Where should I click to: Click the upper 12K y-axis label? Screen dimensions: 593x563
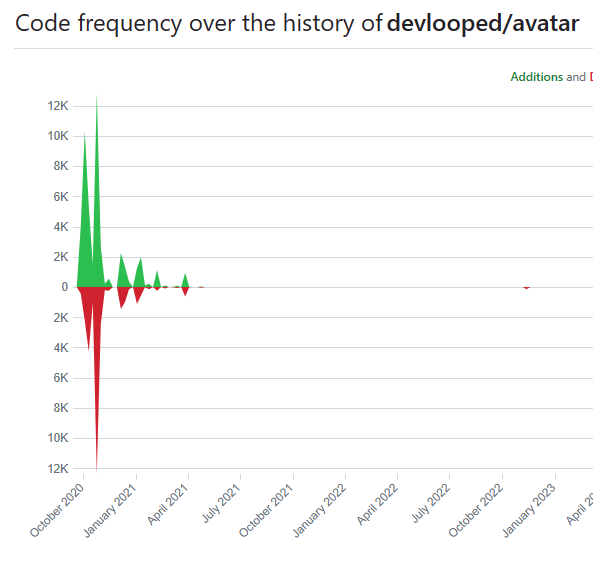tap(58, 106)
